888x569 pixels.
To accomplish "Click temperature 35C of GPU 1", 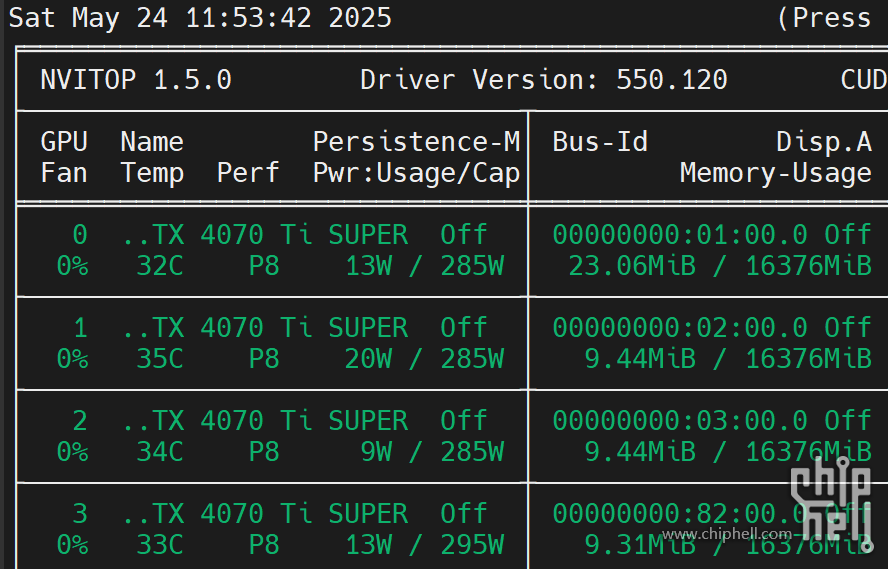I will click(160, 358).
